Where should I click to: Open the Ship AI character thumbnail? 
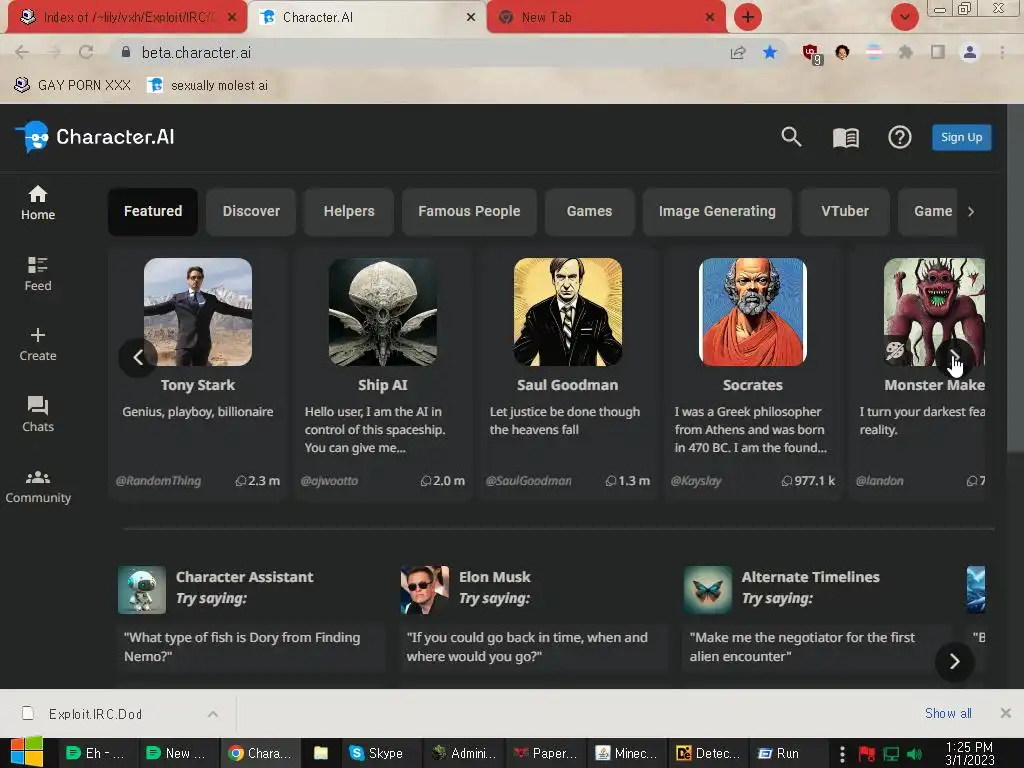383,312
